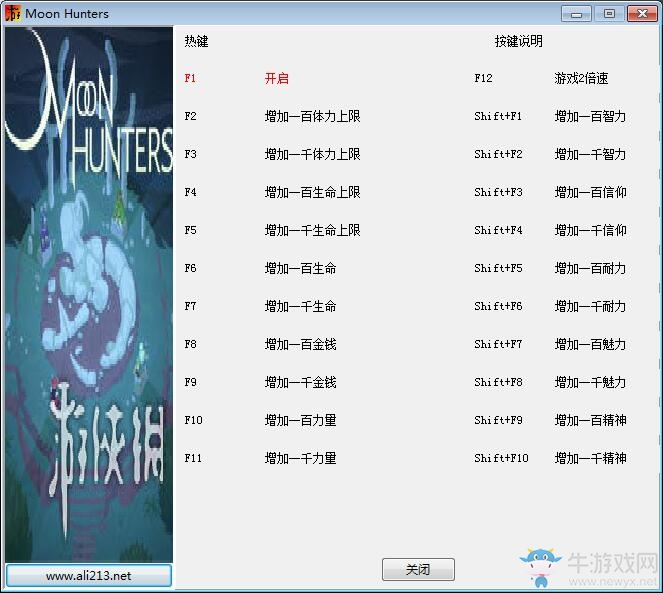Click the F11 hotkey label
This screenshot has width=663, height=593.
[193, 458]
